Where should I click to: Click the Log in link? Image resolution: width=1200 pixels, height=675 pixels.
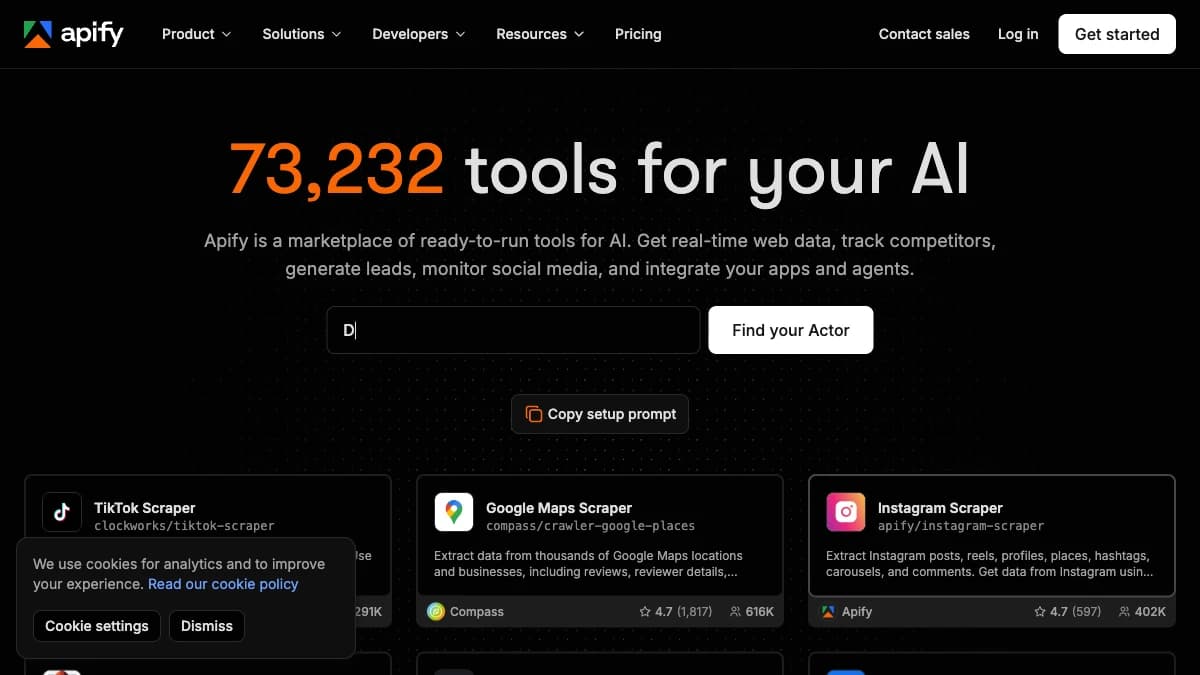click(1018, 34)
